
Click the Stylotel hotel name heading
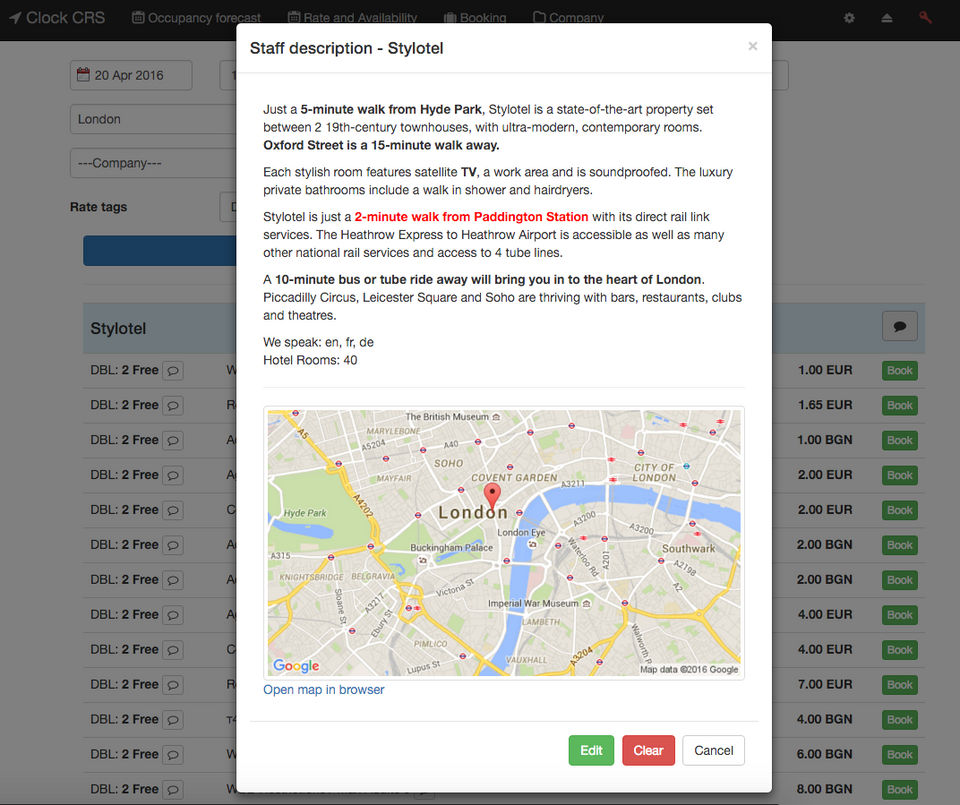point(118,328)
